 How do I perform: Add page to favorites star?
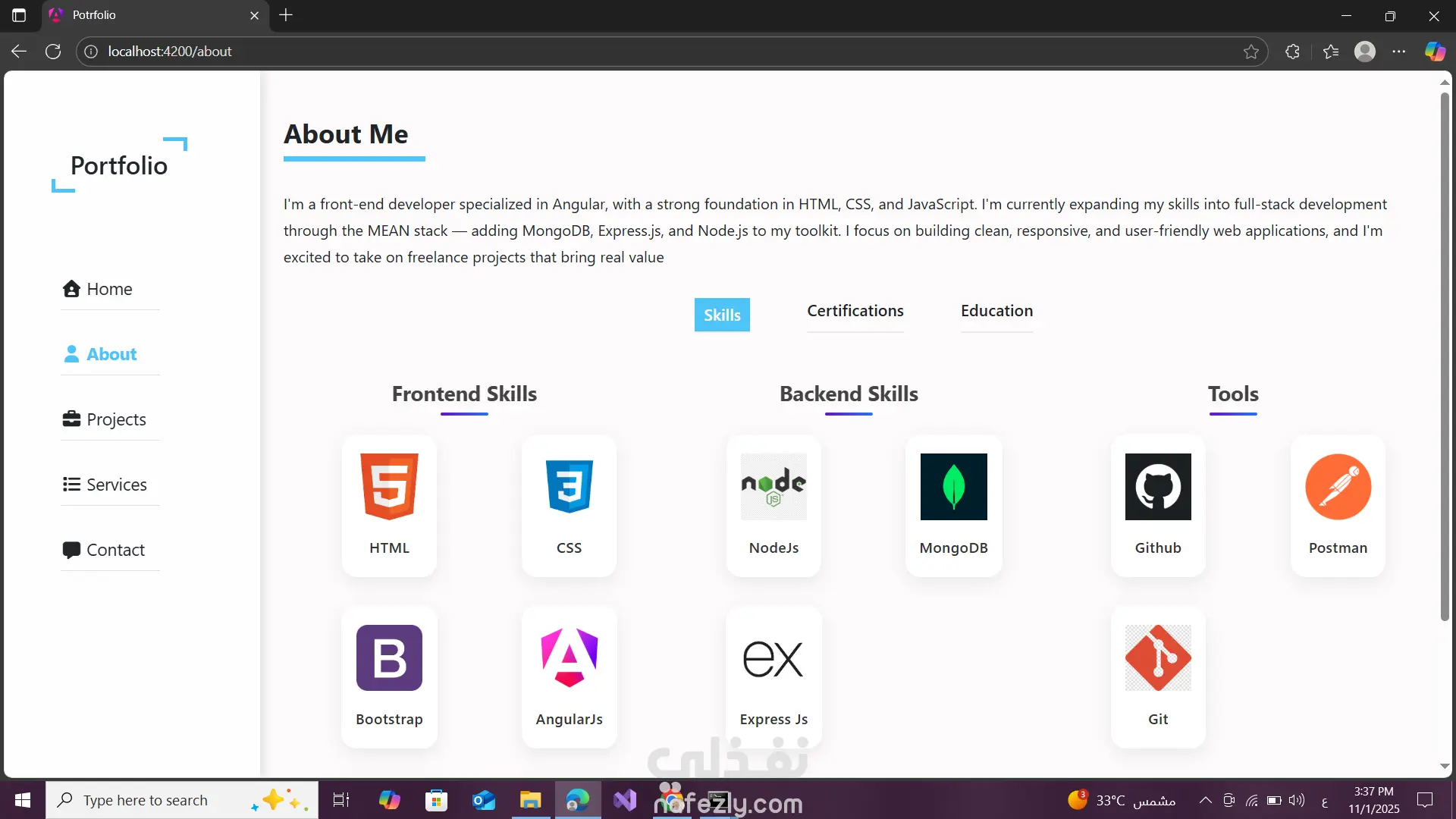(x=1251, y=52)
